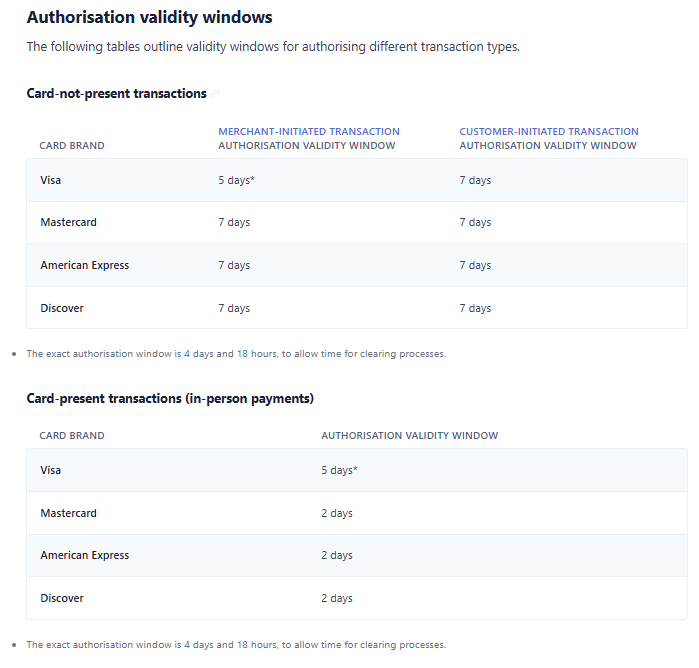This screenshot has width=699, height=668.
Task: Open the Customer-initiated transaction link
Action: pos(549,131)
